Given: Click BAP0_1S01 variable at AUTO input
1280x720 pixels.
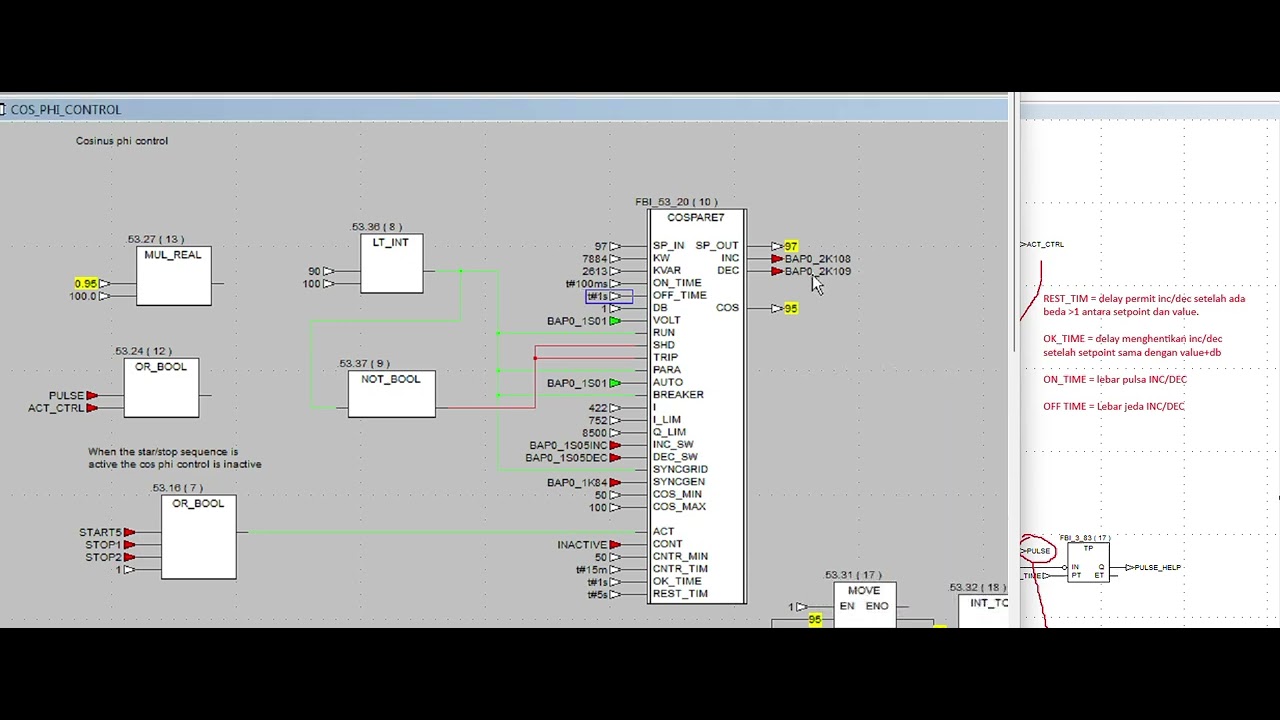Looking at the screenshot, I should click(577, 383).
